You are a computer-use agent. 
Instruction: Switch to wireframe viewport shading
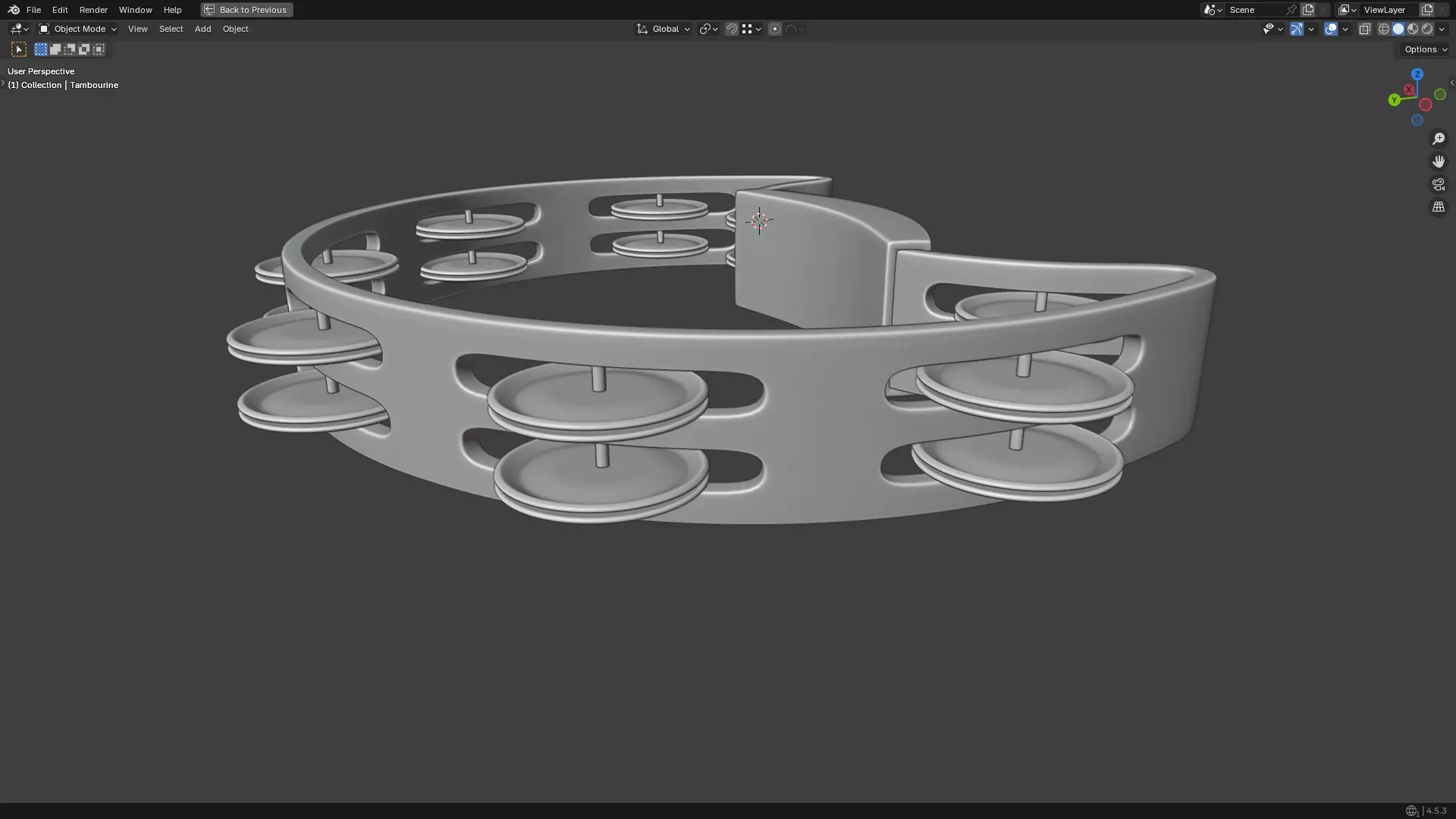click(1383, 29)
